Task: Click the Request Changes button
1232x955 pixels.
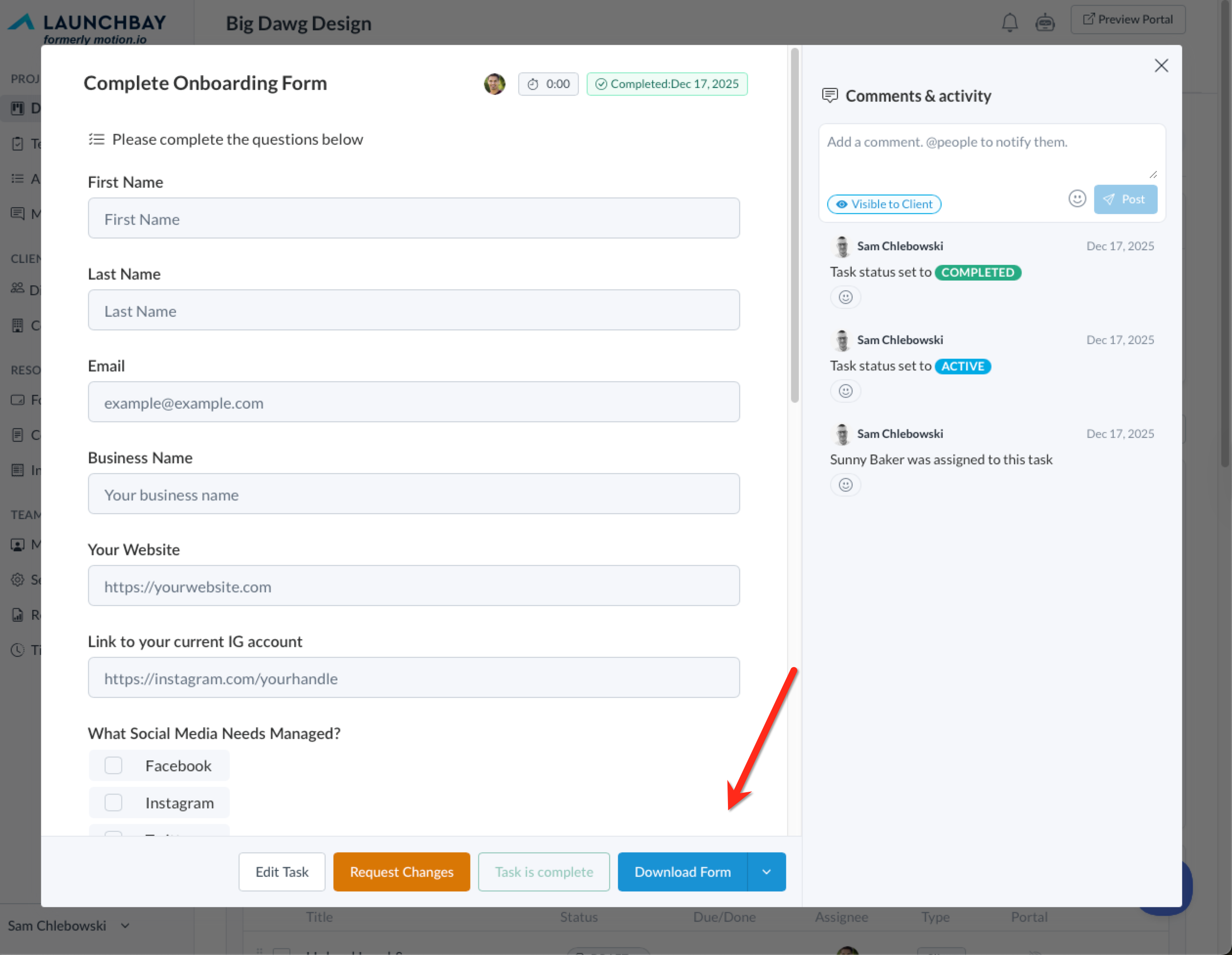Action: coord(401,871)
